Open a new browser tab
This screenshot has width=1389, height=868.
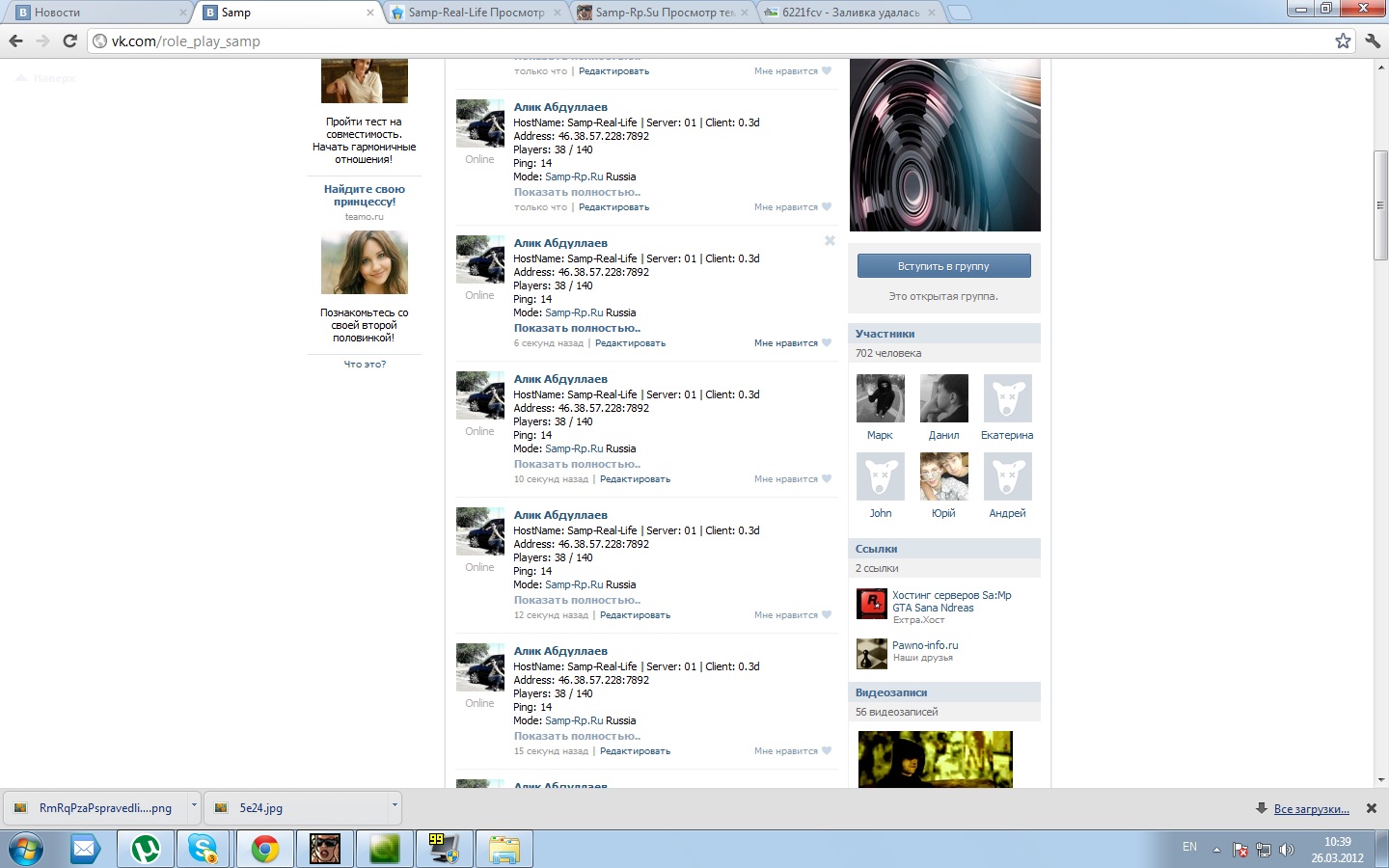[x=960, y=13]
